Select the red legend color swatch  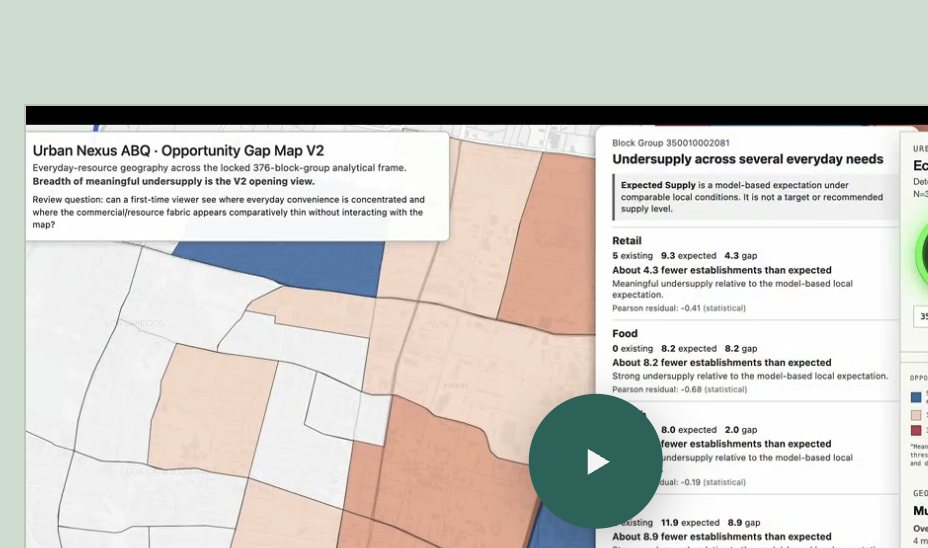pos(916,431)
